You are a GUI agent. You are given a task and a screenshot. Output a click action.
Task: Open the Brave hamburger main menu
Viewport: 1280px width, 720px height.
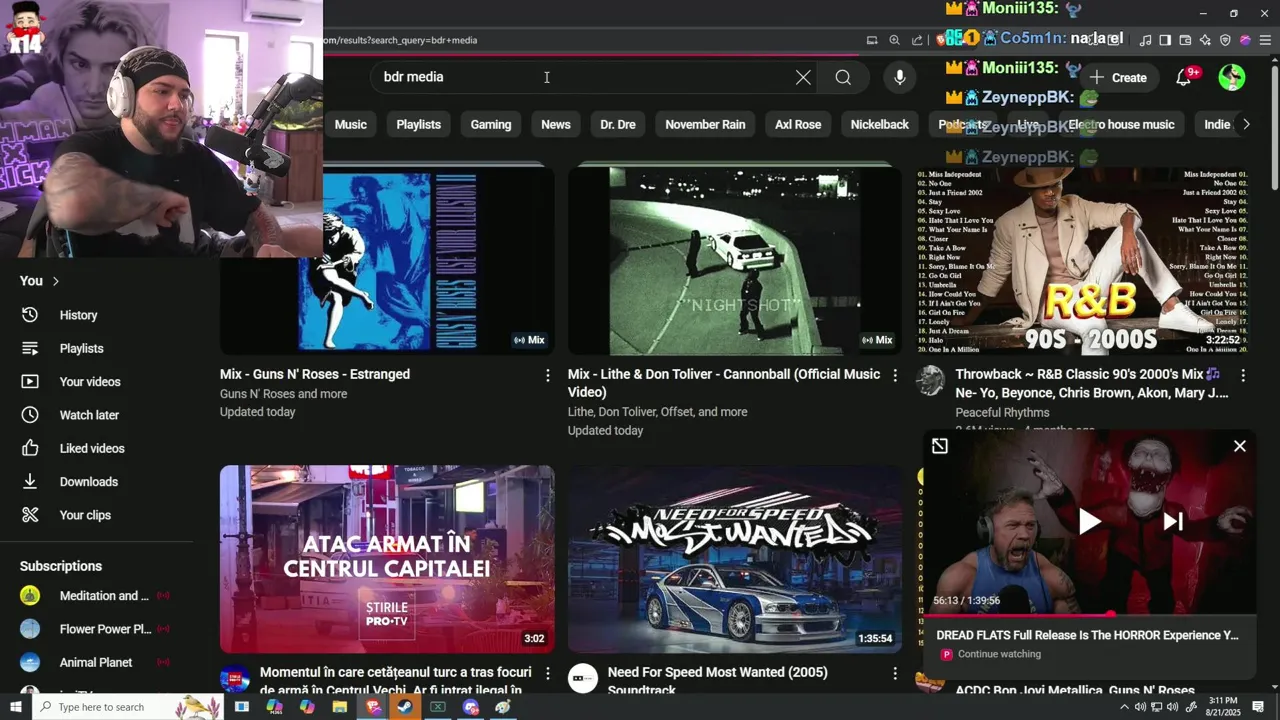click(x=1265, y=40)
